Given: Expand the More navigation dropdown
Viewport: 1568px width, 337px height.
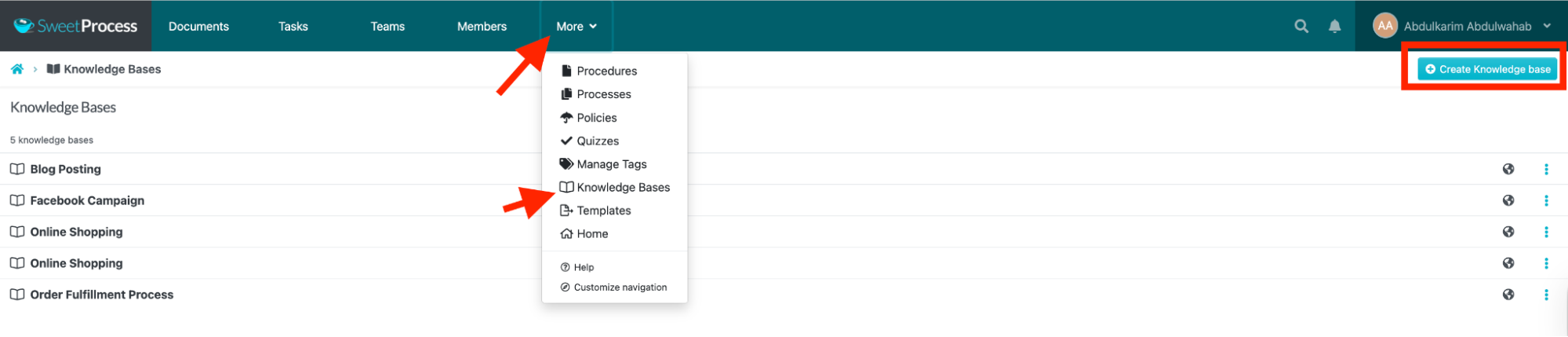Looking at the screenshot, I should tap(576, 26).
